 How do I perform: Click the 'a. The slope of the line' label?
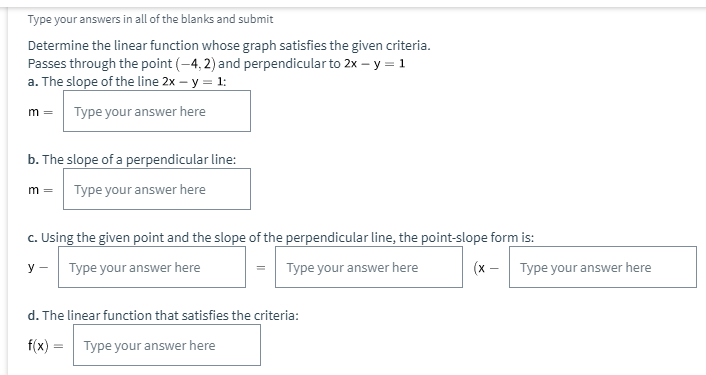pyautogui.click(x=127, y=81)
